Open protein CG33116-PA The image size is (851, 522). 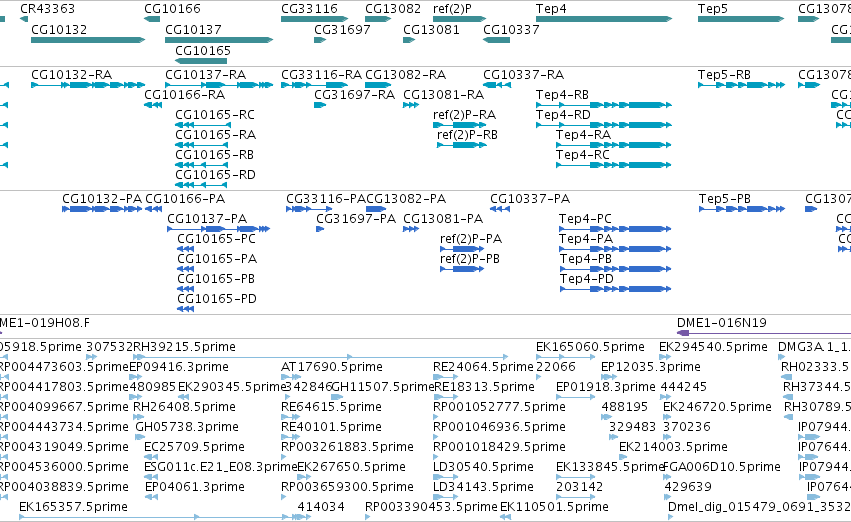pos(326,199)
